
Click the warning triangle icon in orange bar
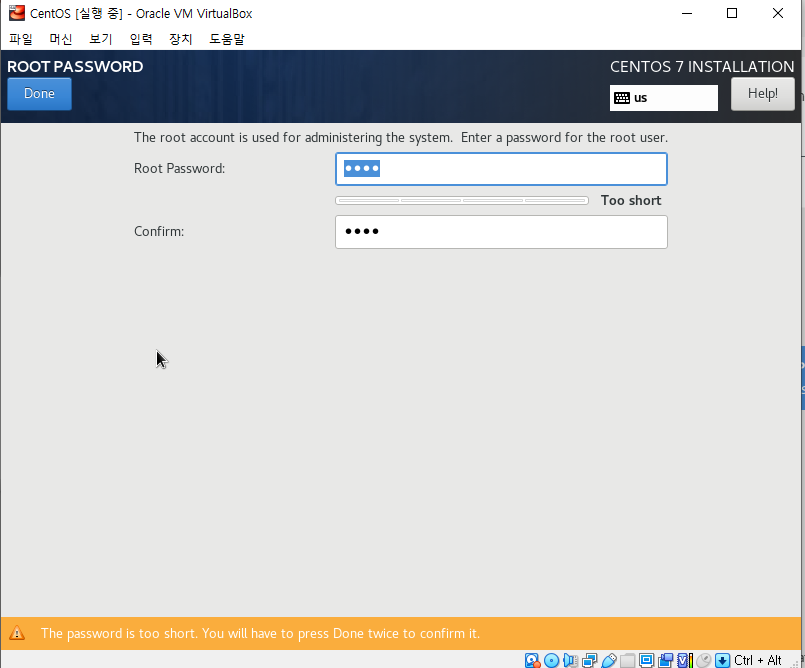coord(17,633)
